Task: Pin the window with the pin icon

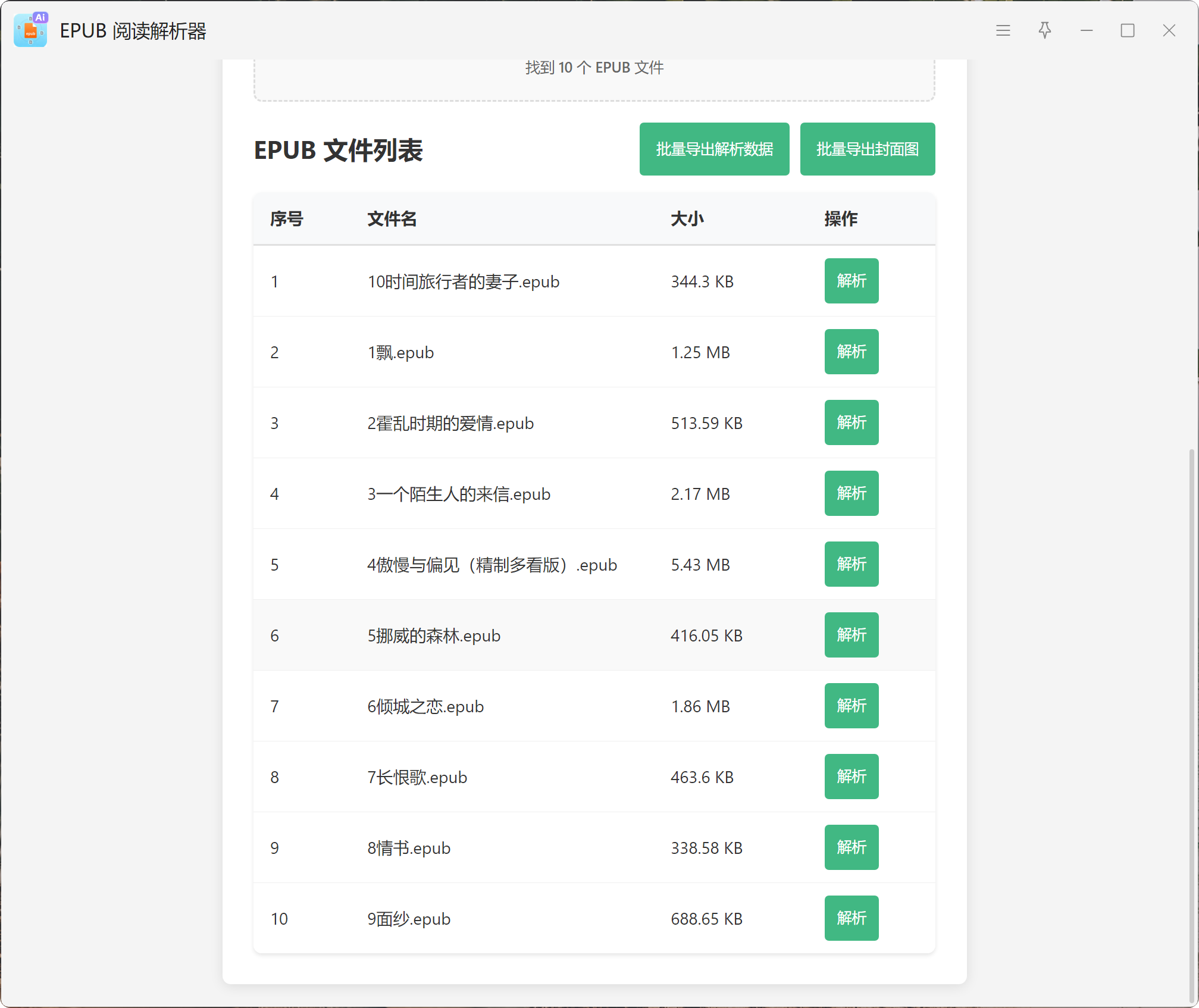Action: 1044,30
